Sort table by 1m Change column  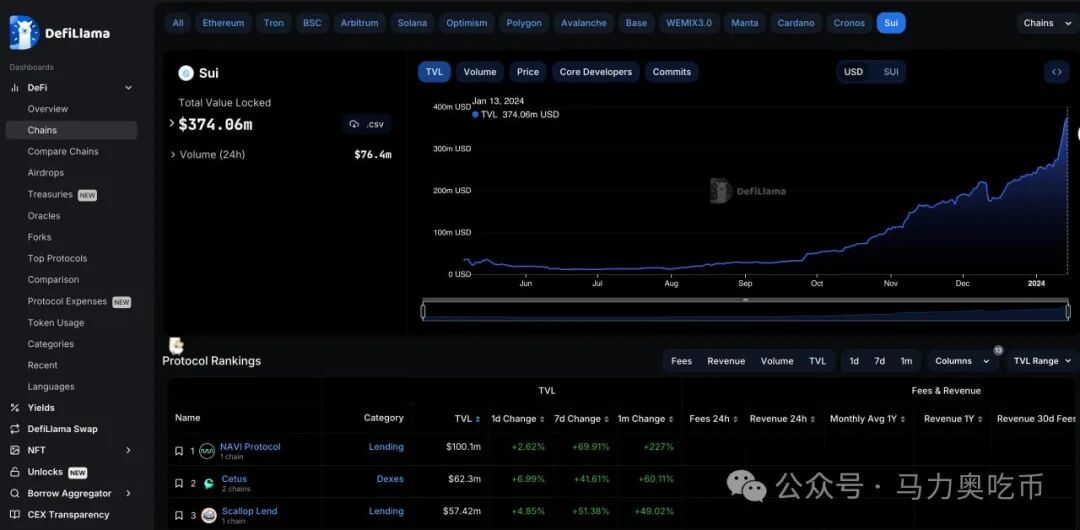[645, 418]
